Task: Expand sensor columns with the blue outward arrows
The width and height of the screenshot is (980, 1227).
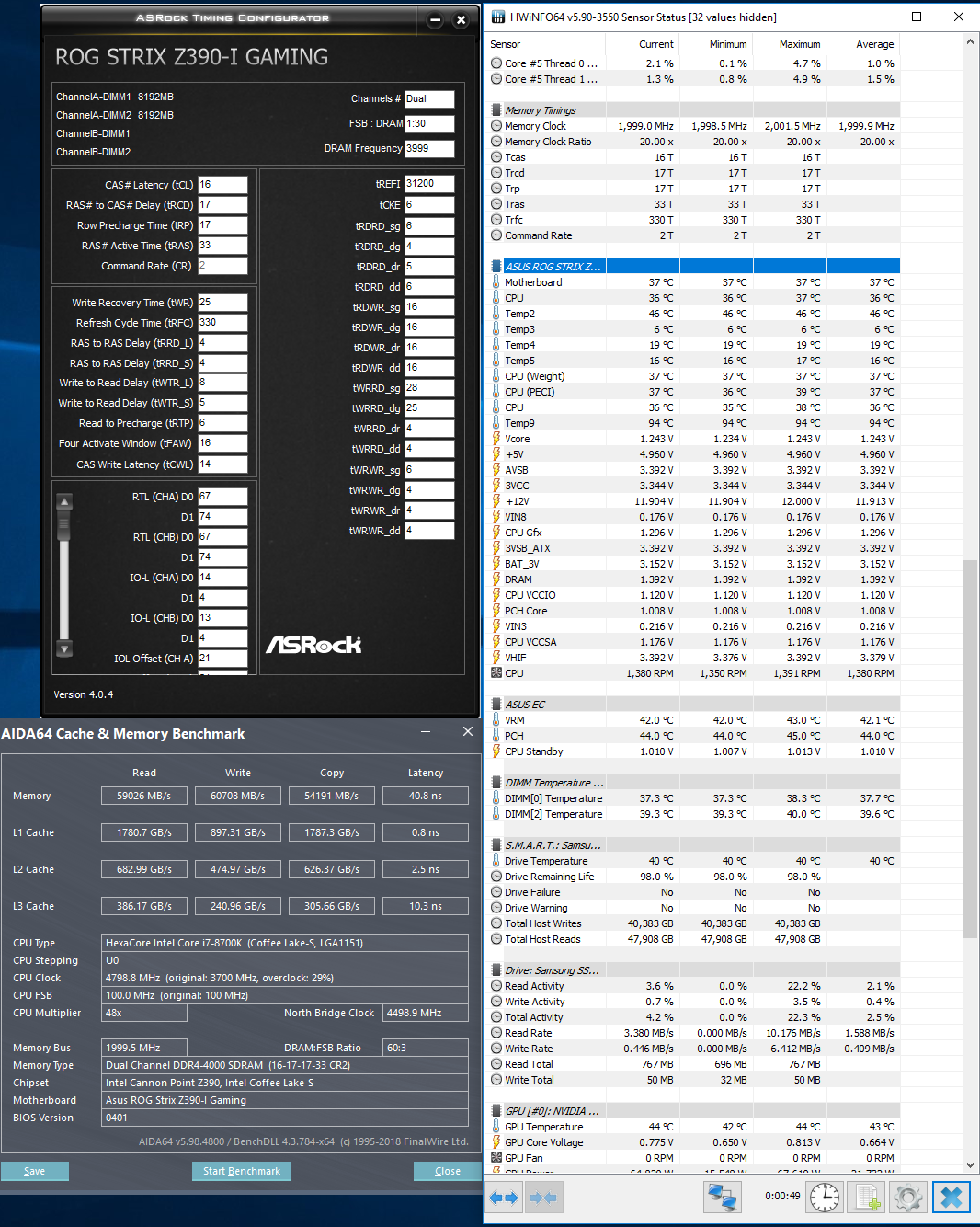Action: coord(505,1197)
